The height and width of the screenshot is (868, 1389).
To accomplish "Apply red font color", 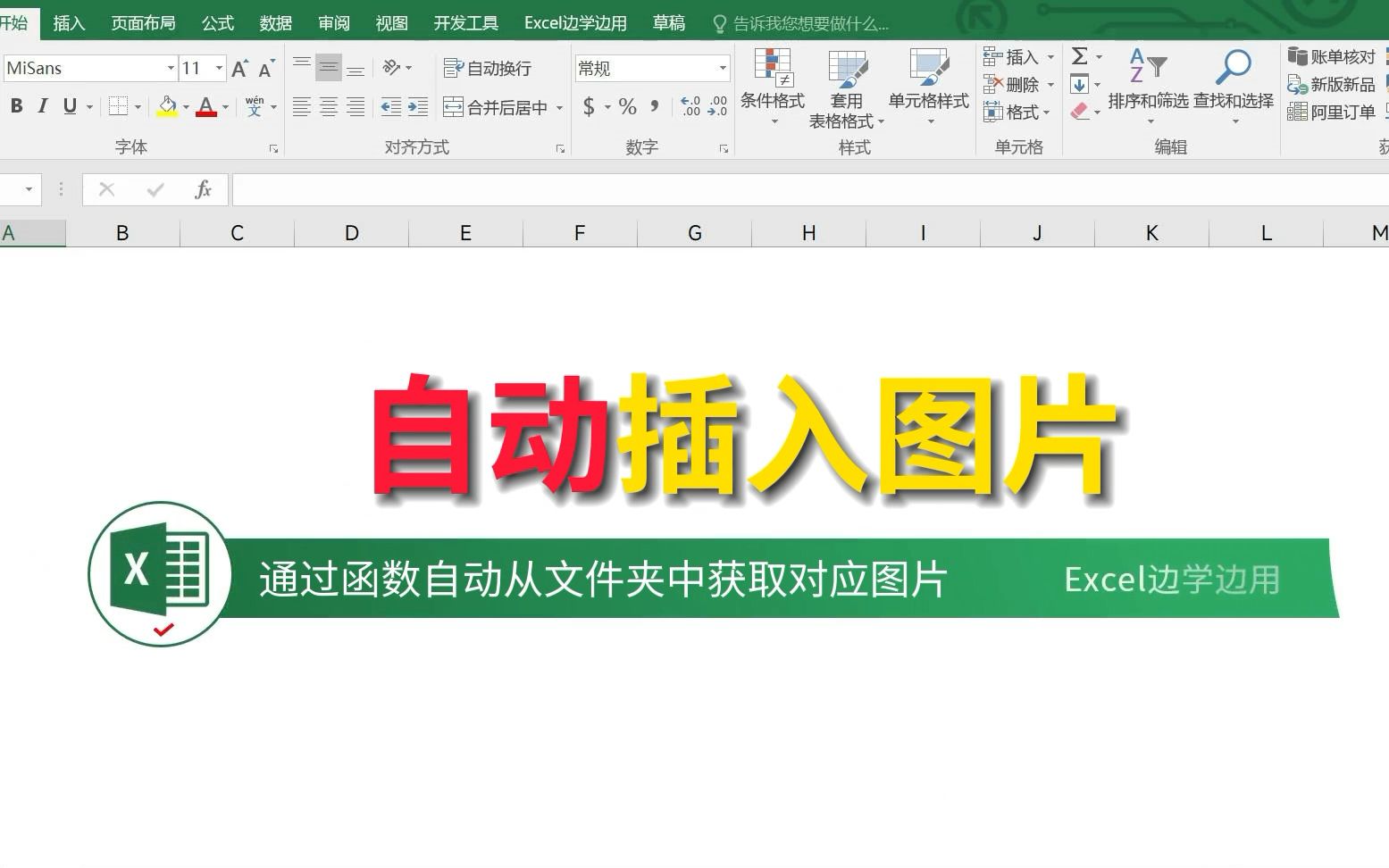I will tap(206, 106).
